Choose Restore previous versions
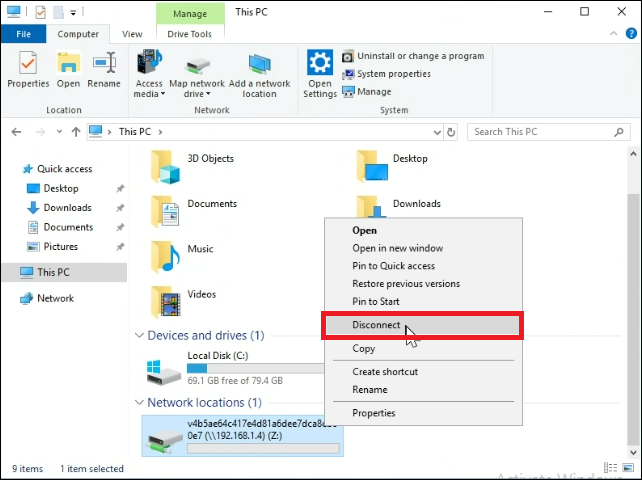 click(423, 283)
